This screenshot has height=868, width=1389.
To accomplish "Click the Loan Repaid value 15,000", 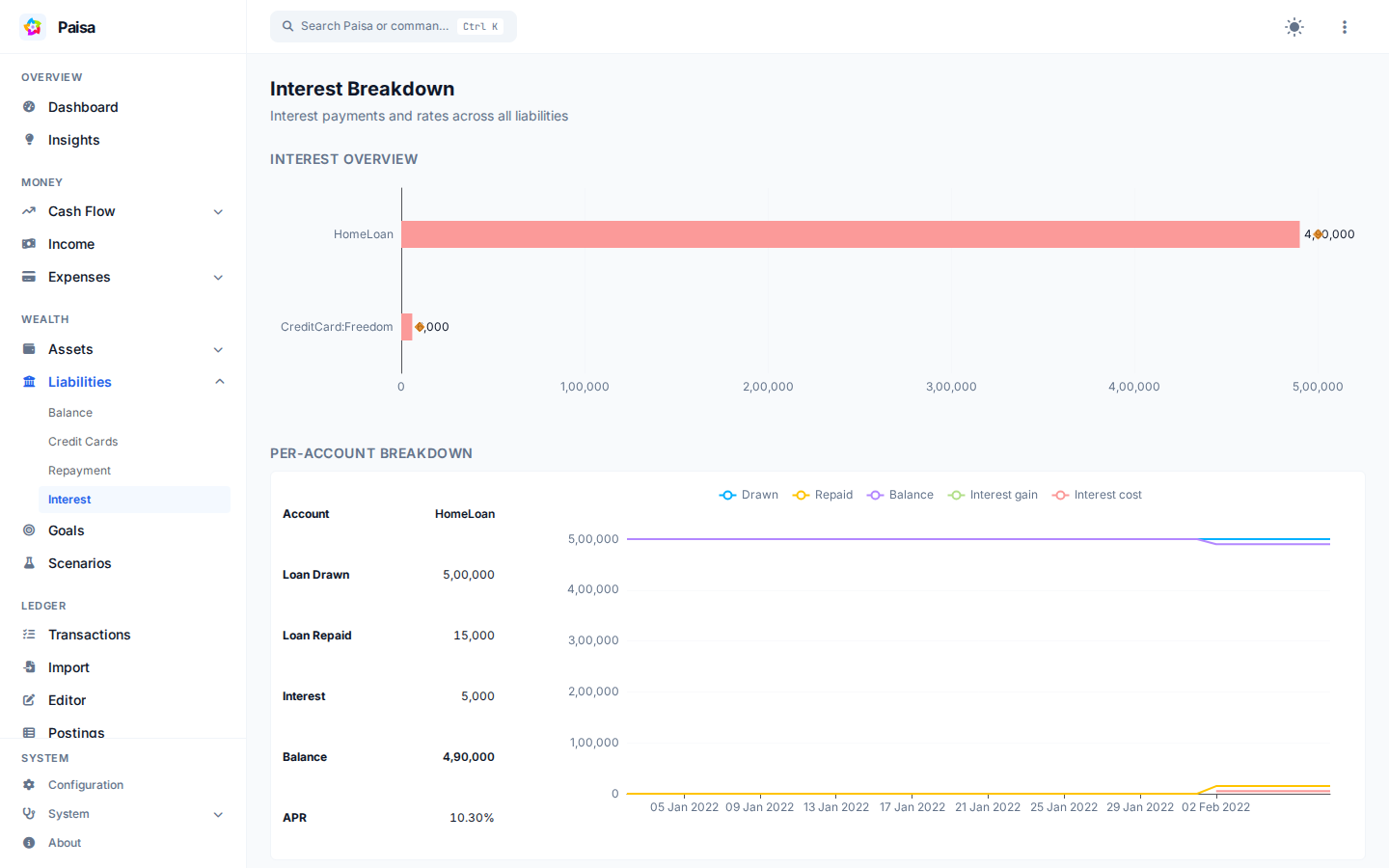I will 474,636.
